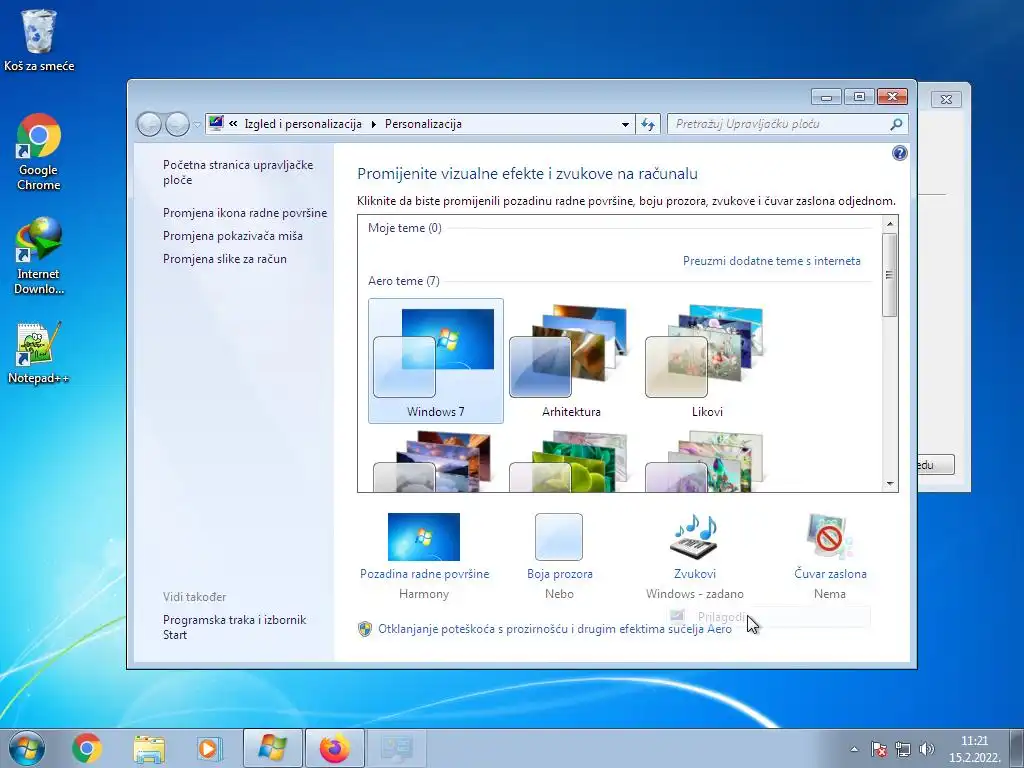Screen dimensions: 1024x768
Task: Open Internet Download Manager desktop shortcut
Action: click(39, 256)
